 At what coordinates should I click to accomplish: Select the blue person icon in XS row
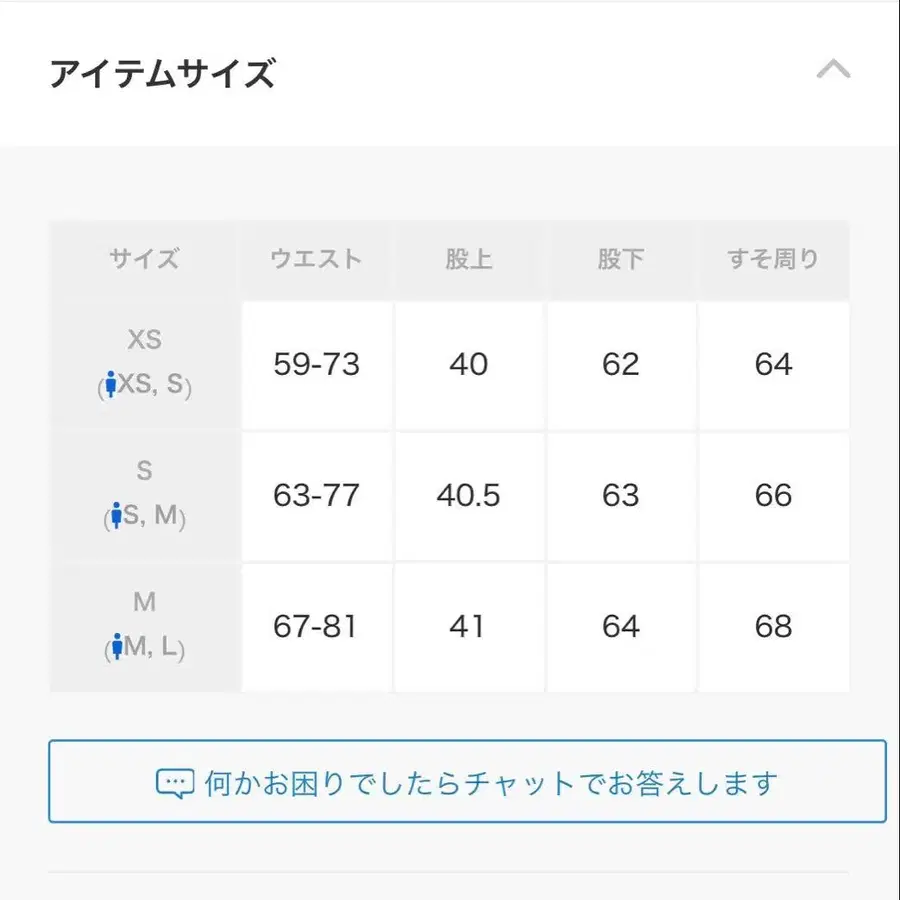[112, 385]
